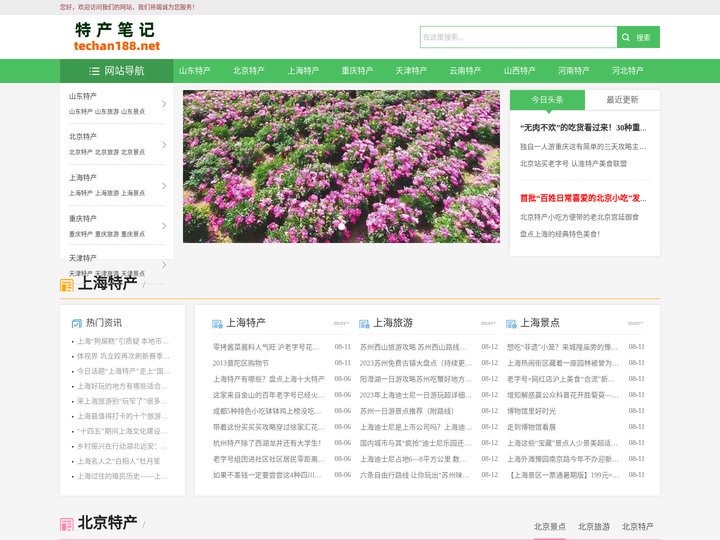Viewport: 720px width, 540px height.
Task: Open 重庆特产 in the green nav bar
Action: pyautogui.click(x=357, y=71)
